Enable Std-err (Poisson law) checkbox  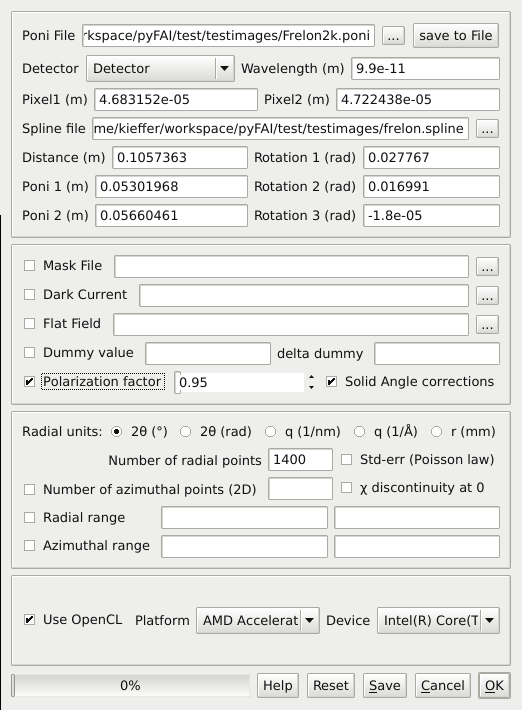point(346,460)
